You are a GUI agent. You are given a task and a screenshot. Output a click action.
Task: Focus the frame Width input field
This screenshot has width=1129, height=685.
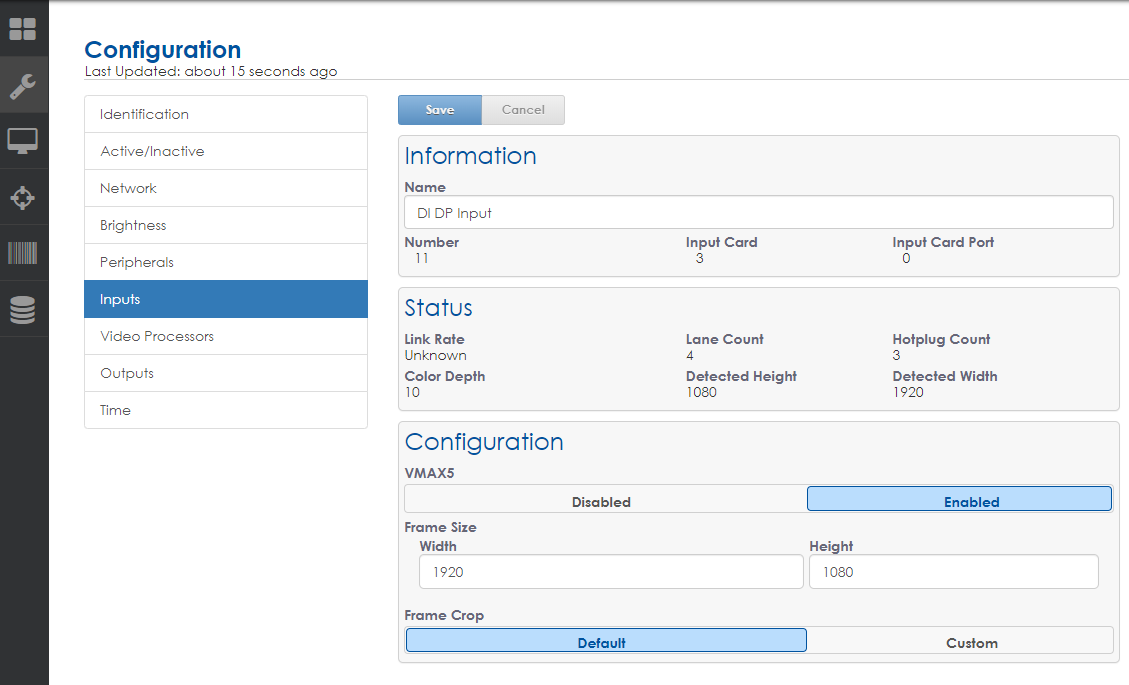point(611,572)
